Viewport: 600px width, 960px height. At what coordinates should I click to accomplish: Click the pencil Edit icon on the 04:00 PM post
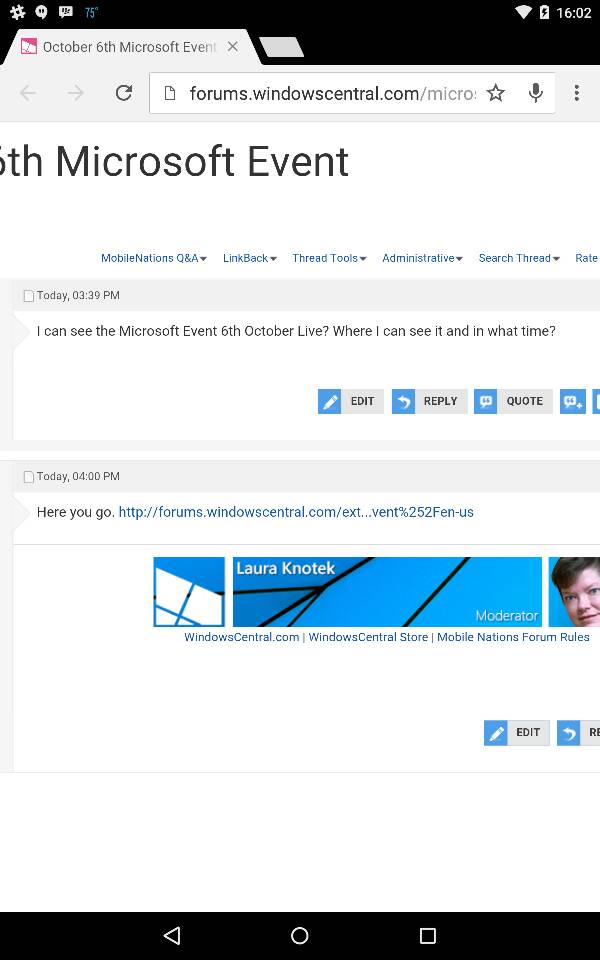click(495, 733)
